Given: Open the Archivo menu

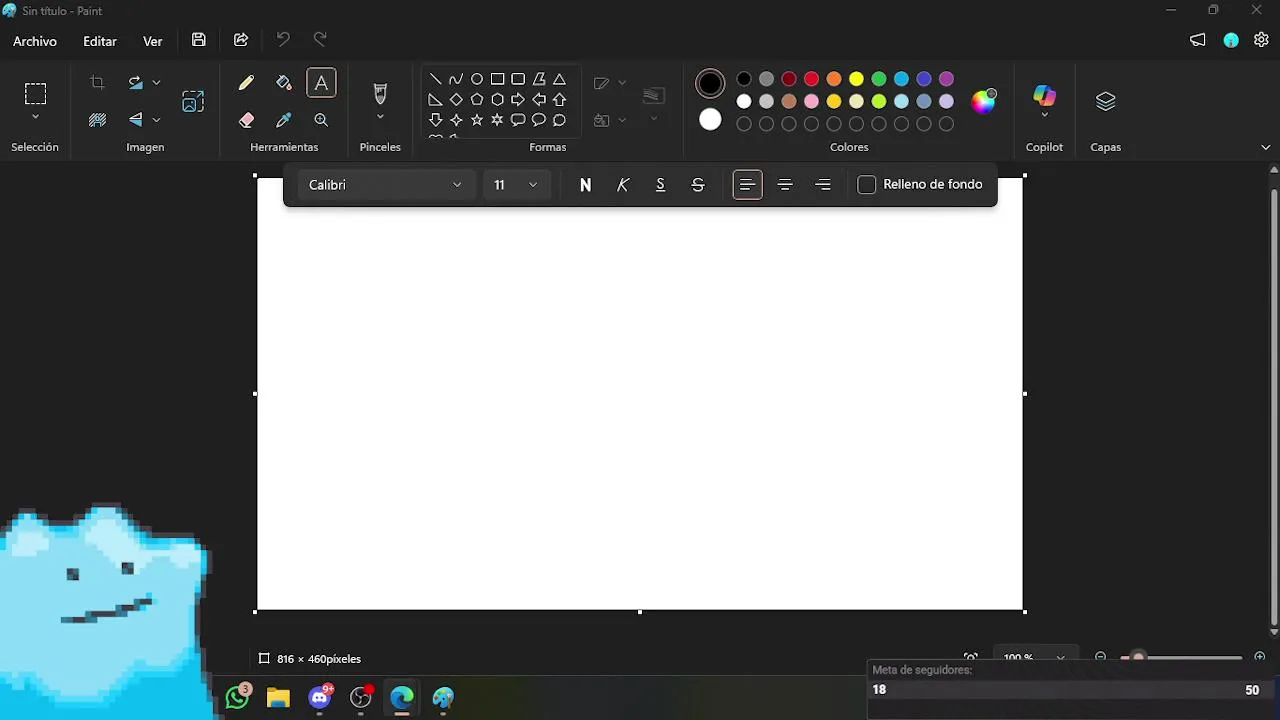Looking at the screenshot, I should [x=35, y=41].
